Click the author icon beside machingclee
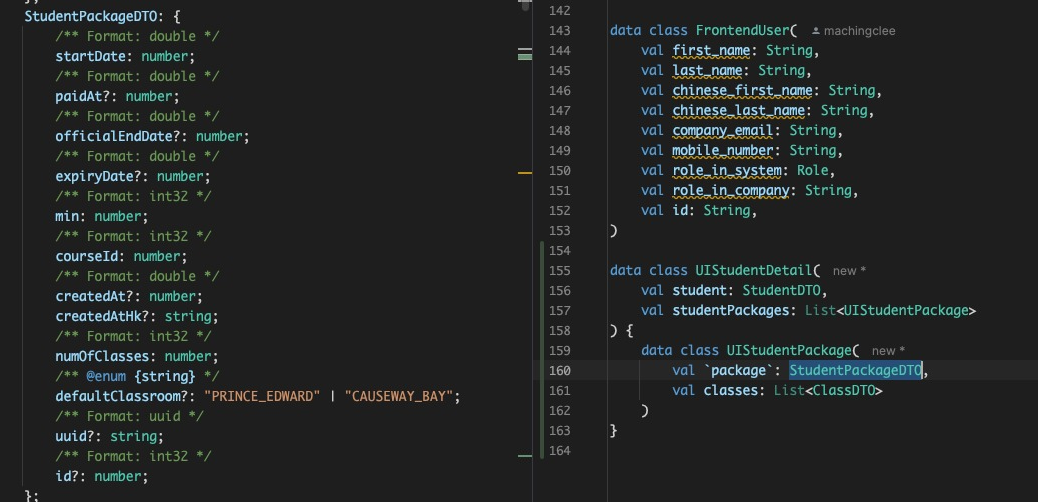 (816, 31)
